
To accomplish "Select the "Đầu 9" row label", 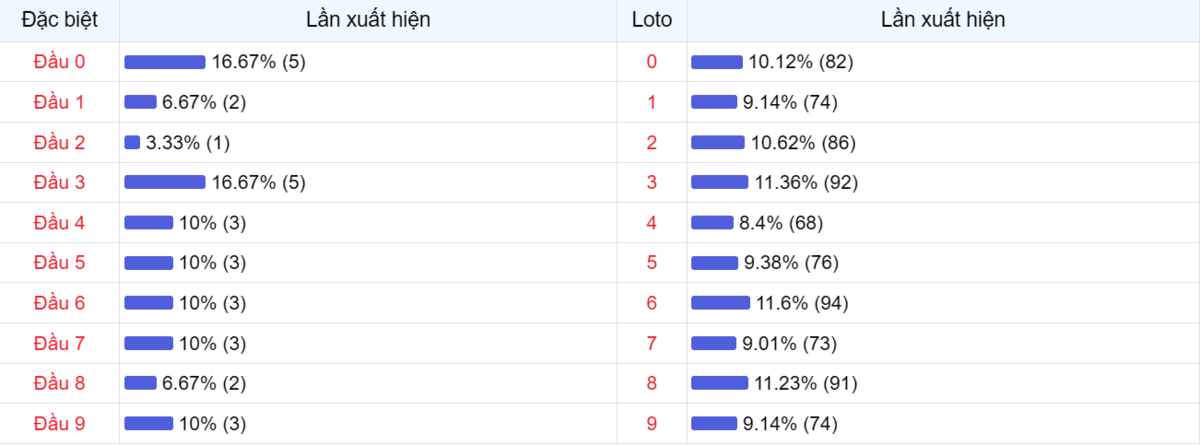I will pyautogui.click(x=59, y=423).
